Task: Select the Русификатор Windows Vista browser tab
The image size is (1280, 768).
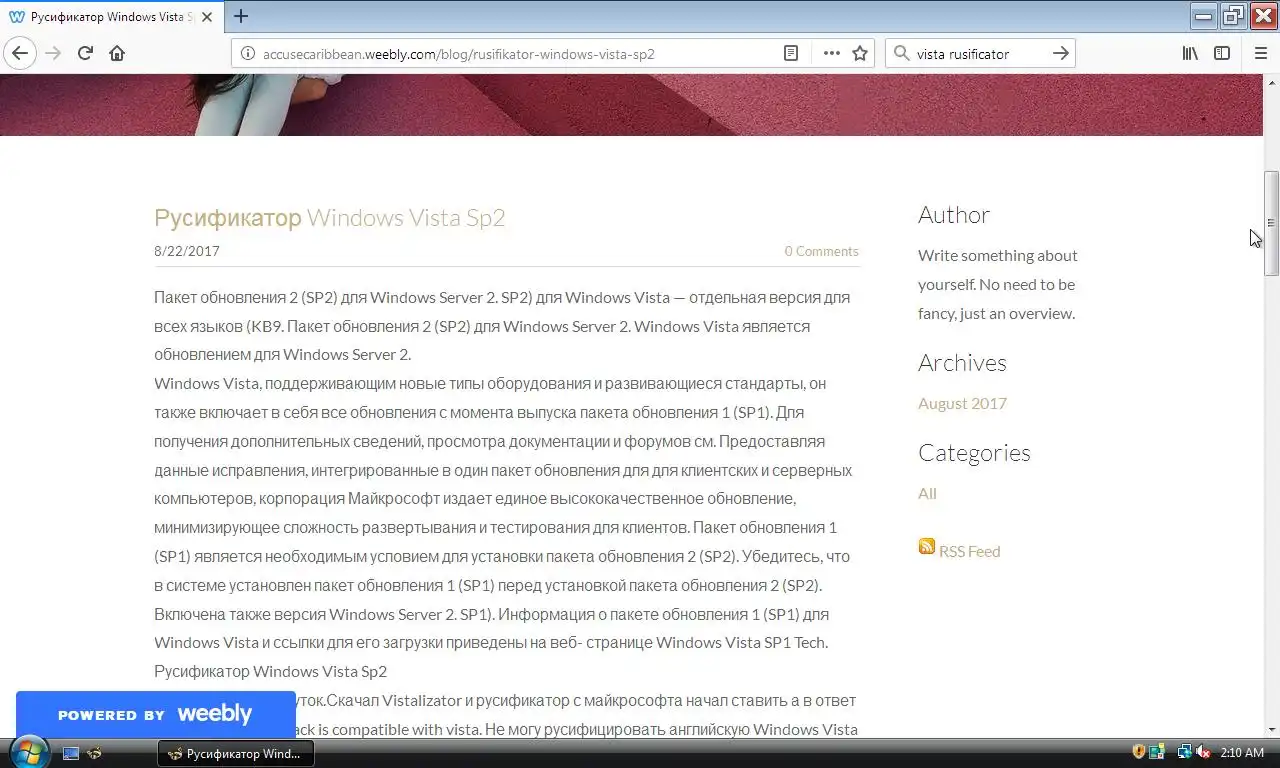Action: pyautogui.click(x=111, y=17)
